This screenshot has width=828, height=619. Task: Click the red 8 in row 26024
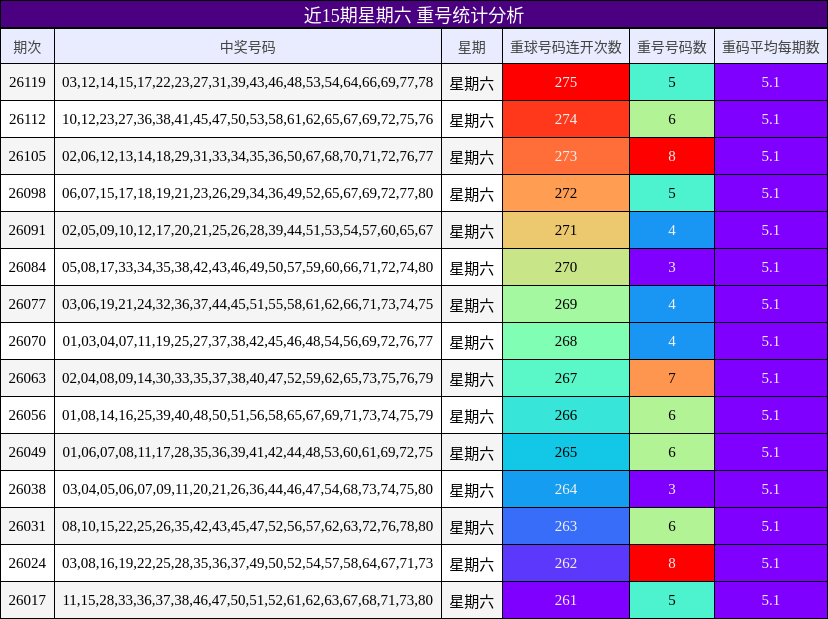coord(672,563)
